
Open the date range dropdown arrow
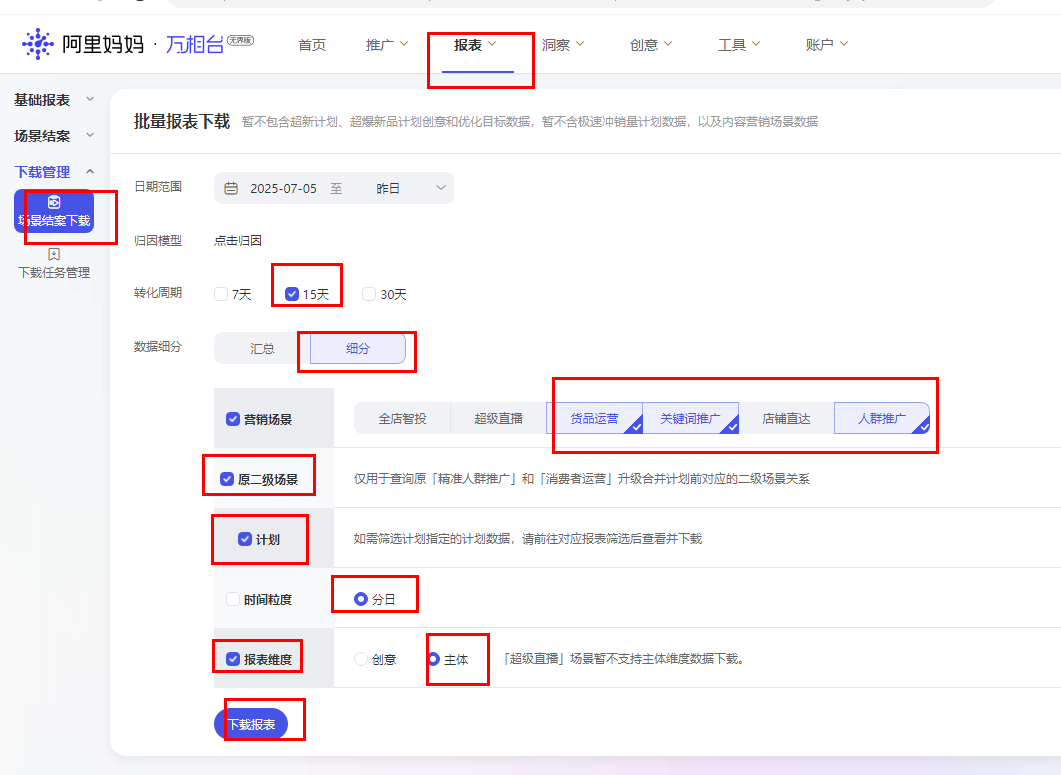coord(441,188)
